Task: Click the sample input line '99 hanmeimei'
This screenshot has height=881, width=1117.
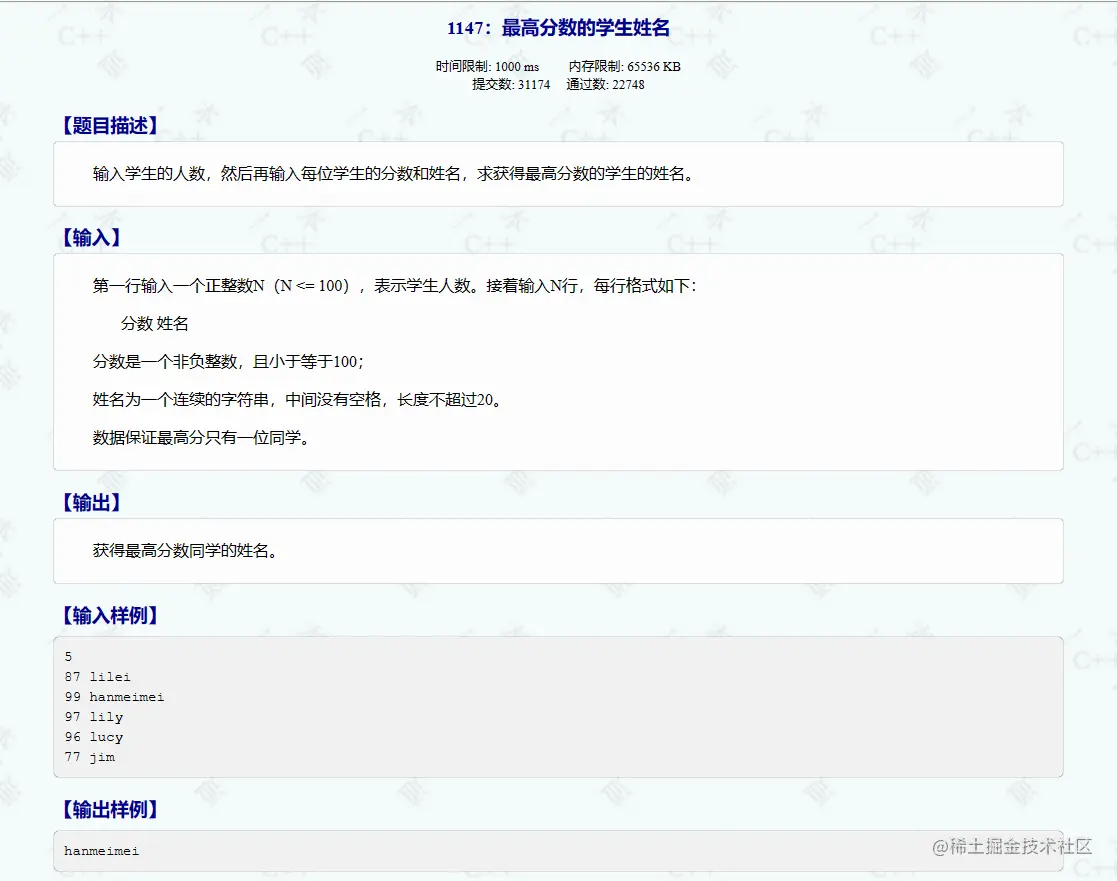Action: tap(114, 697)
